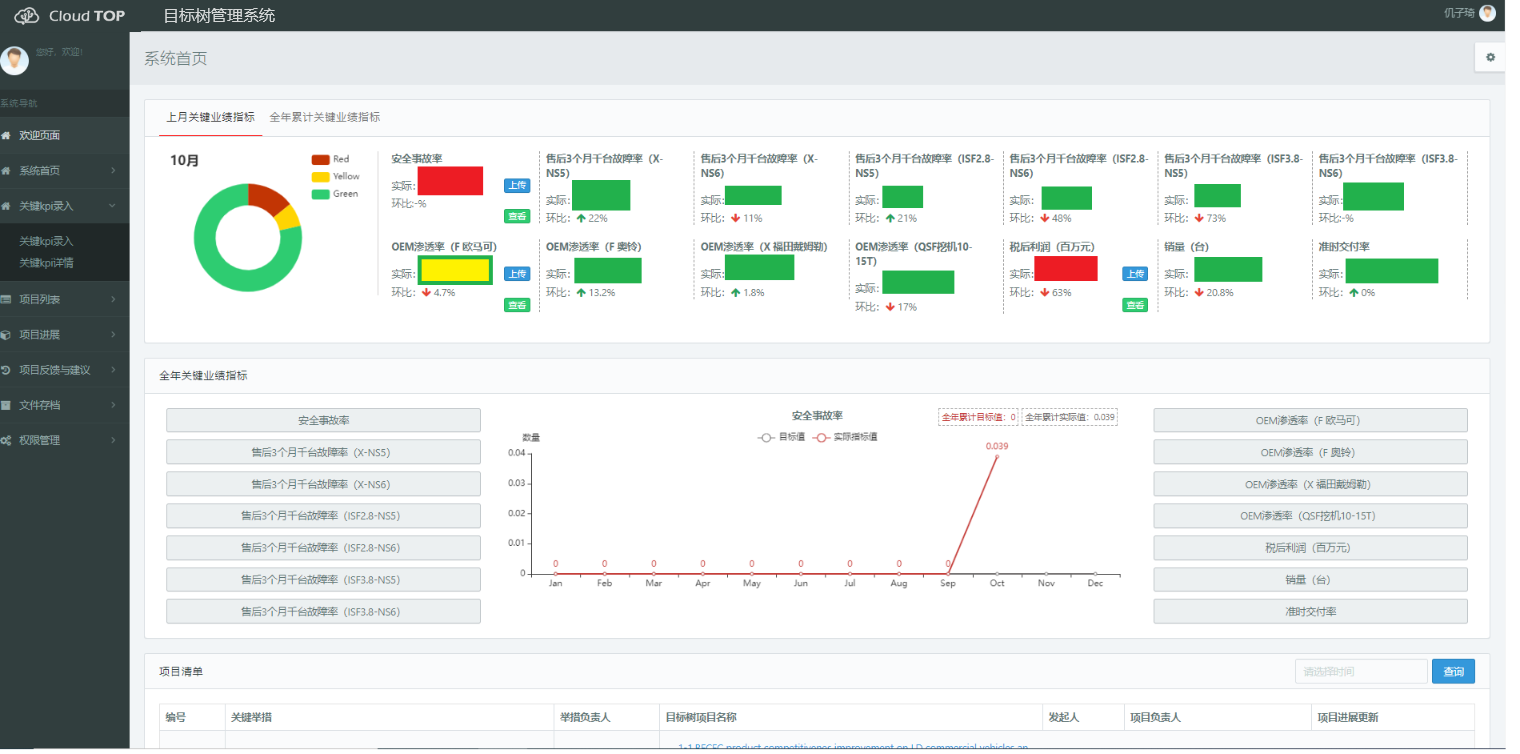Screen dimensions: 1520x754
Task: Click the red down arrow showing 17%
Action: click(890, 307)
